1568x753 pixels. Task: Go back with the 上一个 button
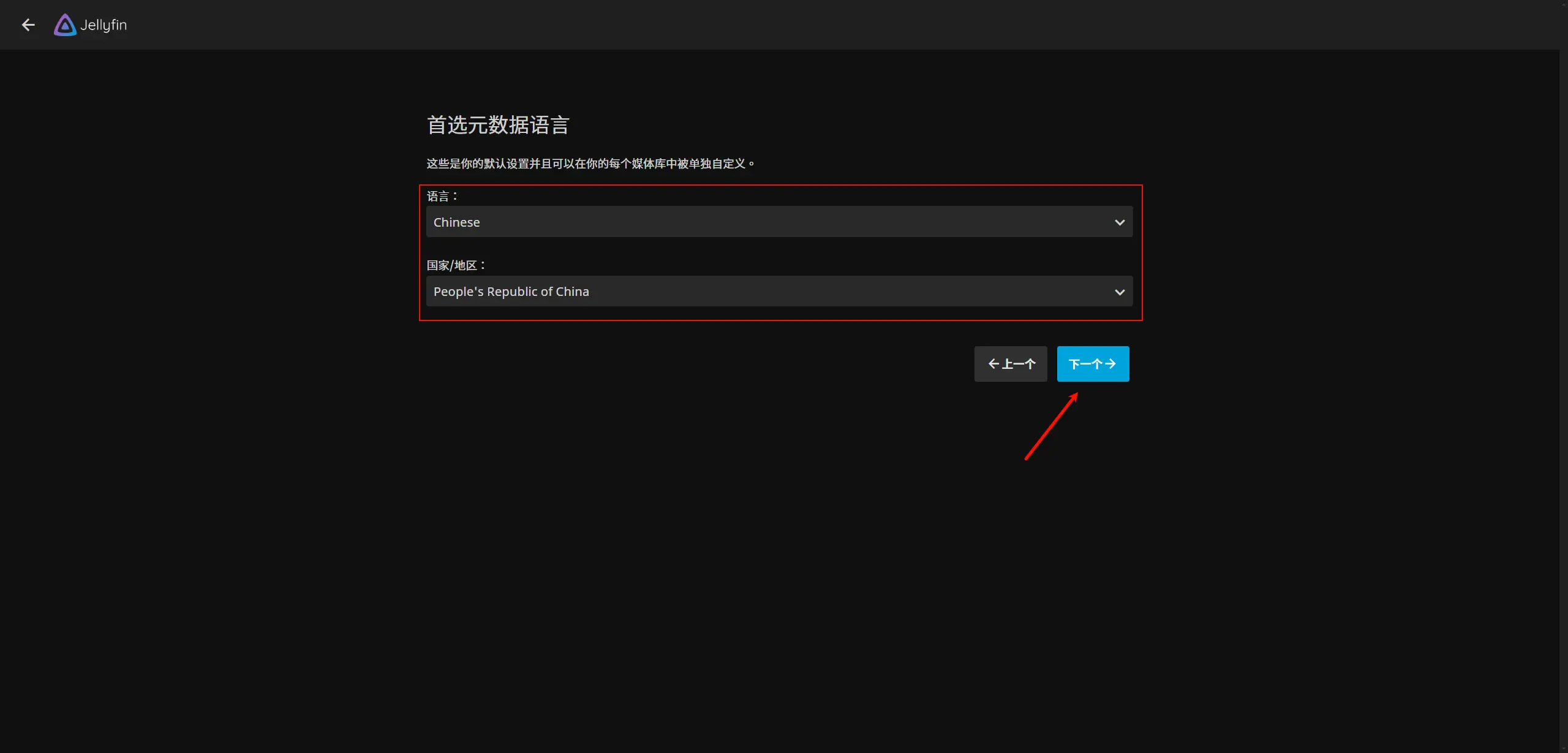(x=1011, y=364)
